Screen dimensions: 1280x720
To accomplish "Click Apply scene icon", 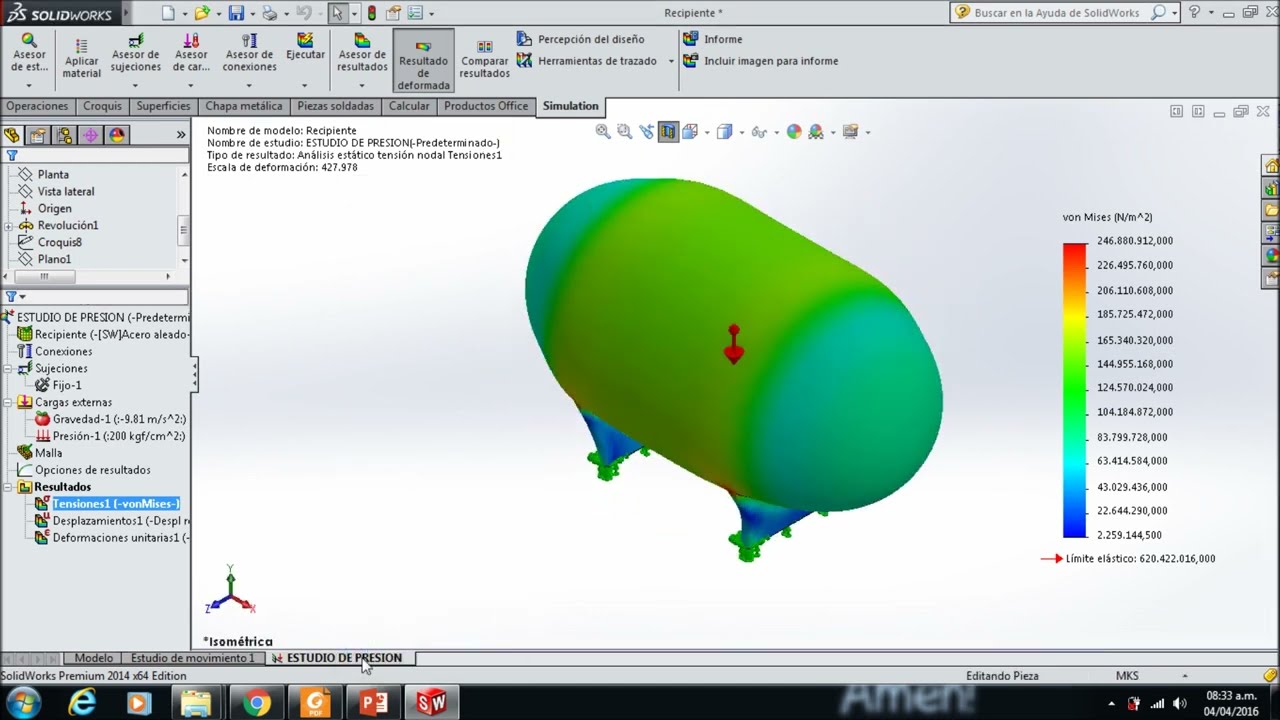I will click(816, 131).
